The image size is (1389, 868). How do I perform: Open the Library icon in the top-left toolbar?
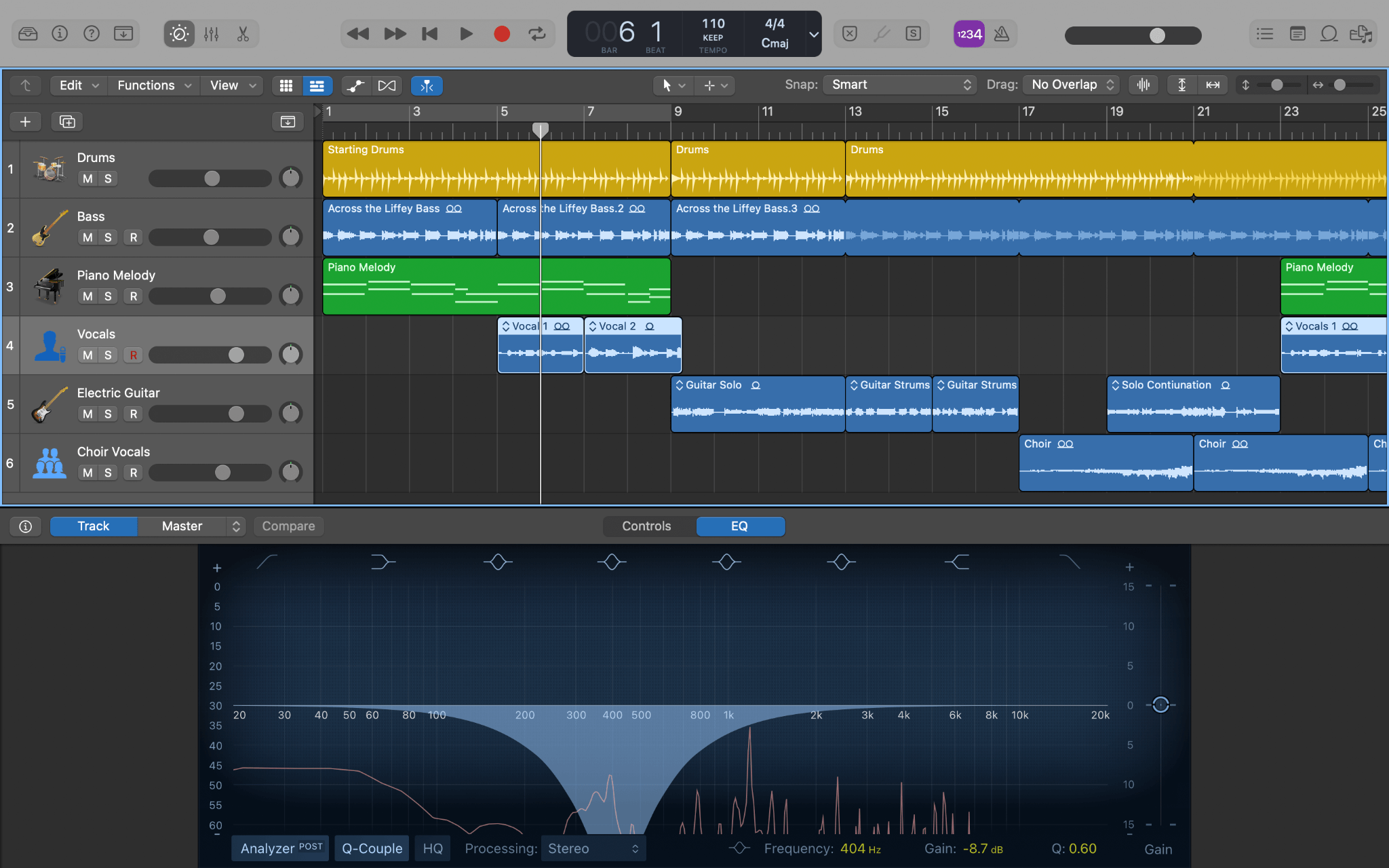tap(27, 33)
